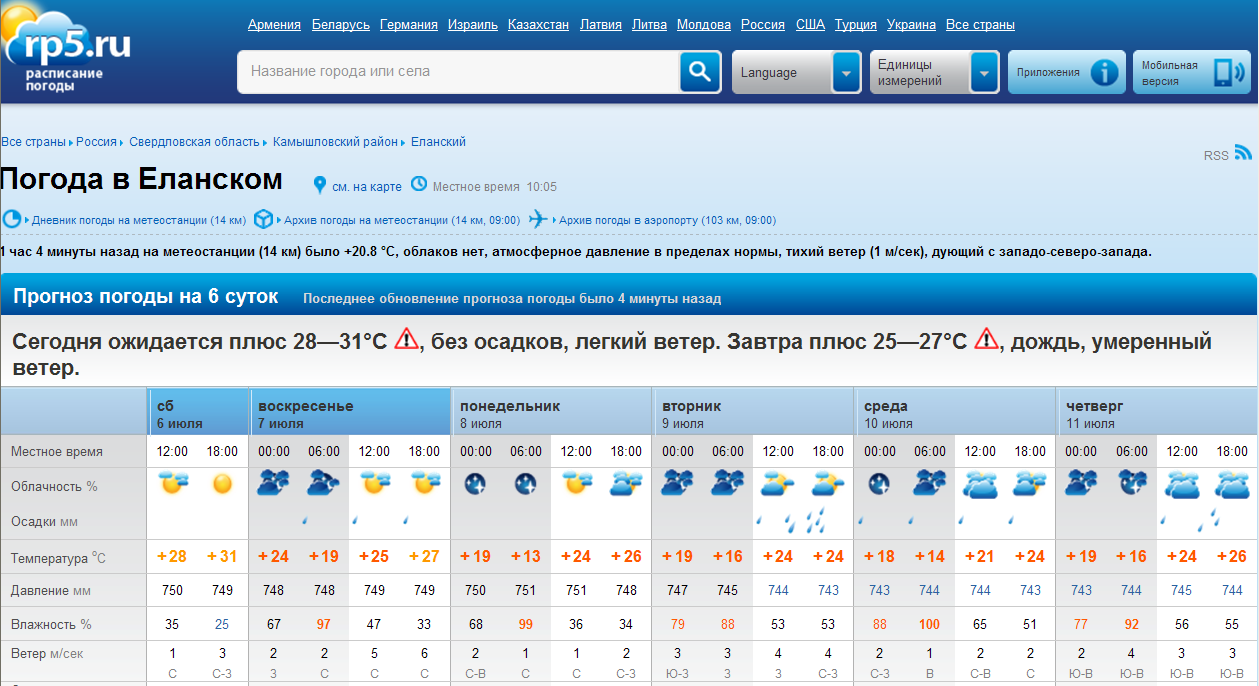Open the Единицы измерений dropdown
The width and height of the screenshot is (1259, 686).
coord(985,72)
